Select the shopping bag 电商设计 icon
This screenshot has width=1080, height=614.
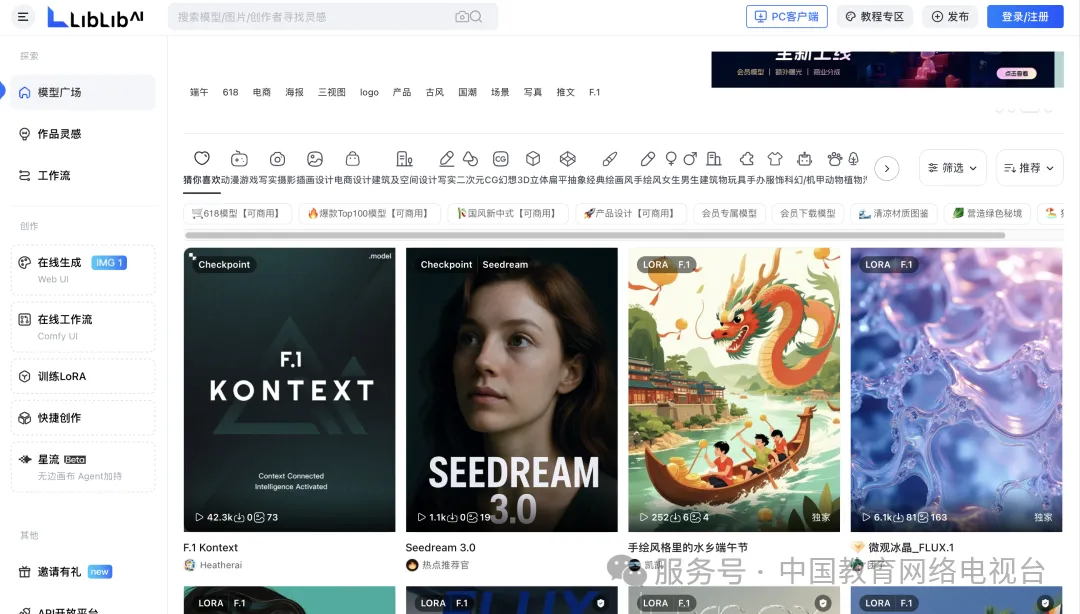pos(353,159)
